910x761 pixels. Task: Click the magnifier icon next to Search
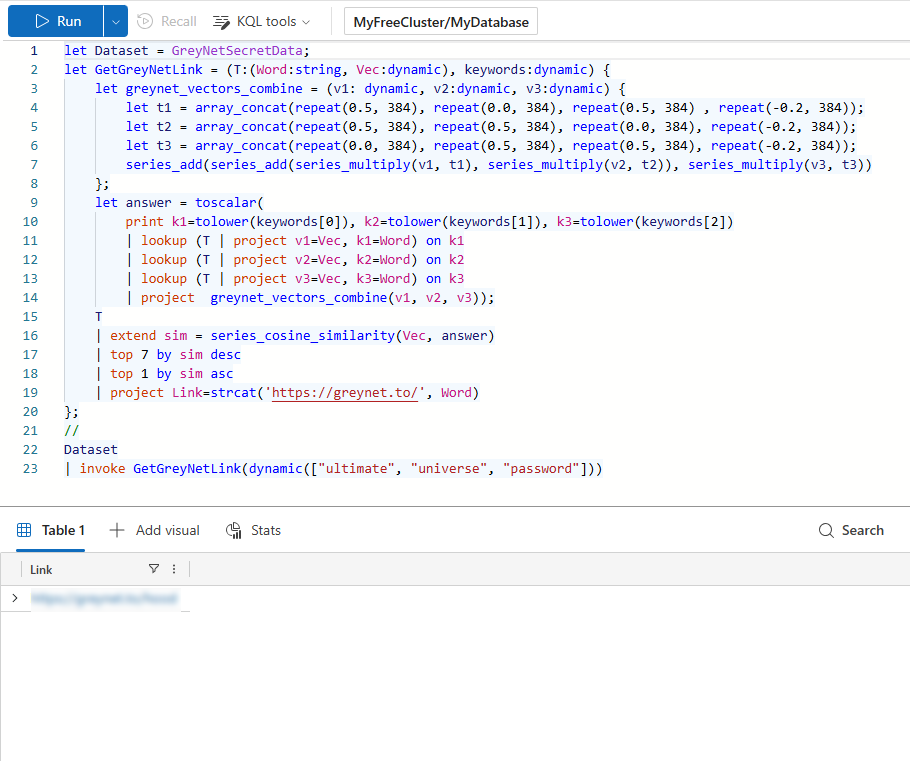click(x=826, y=530)
